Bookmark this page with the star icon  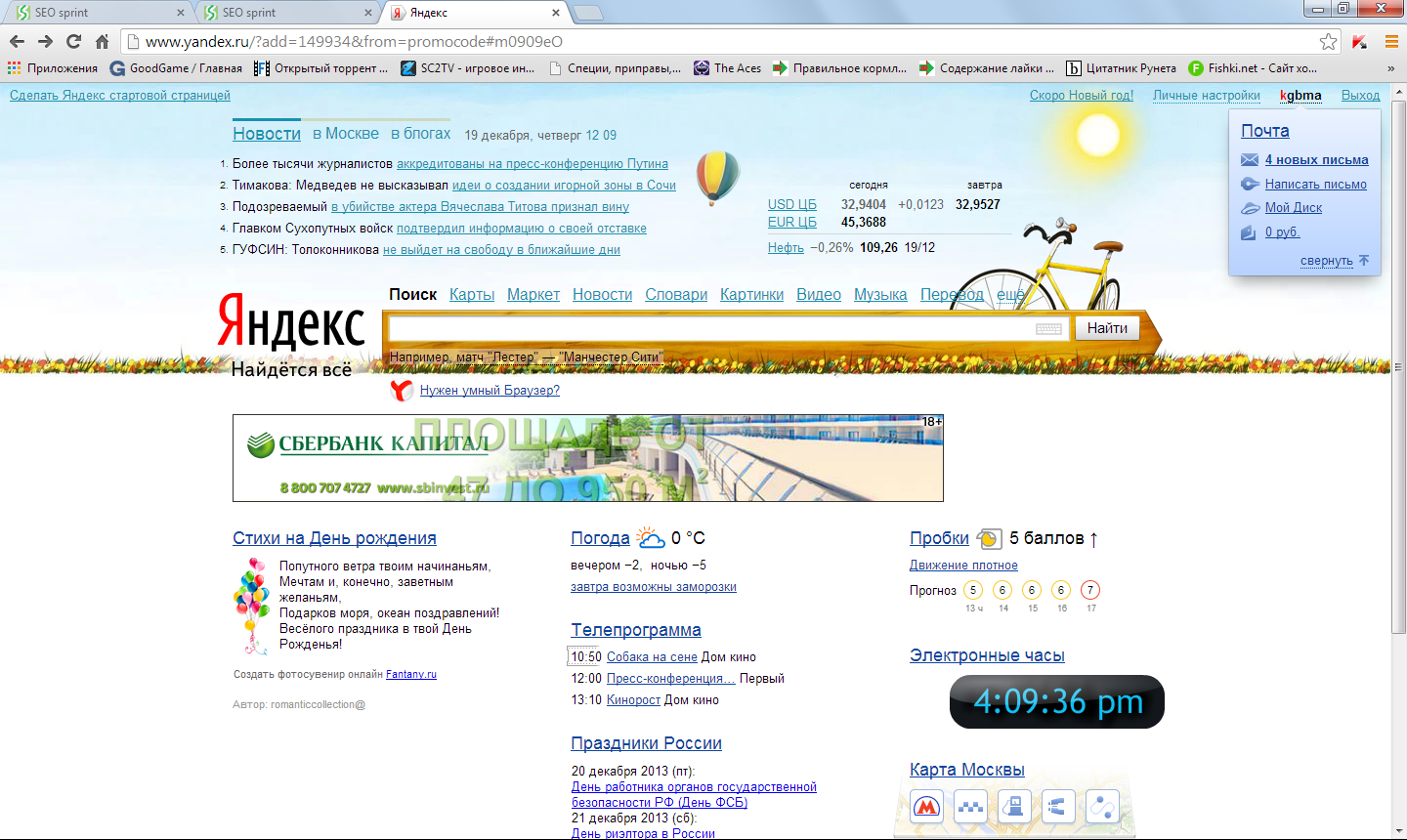[1328, 41]
